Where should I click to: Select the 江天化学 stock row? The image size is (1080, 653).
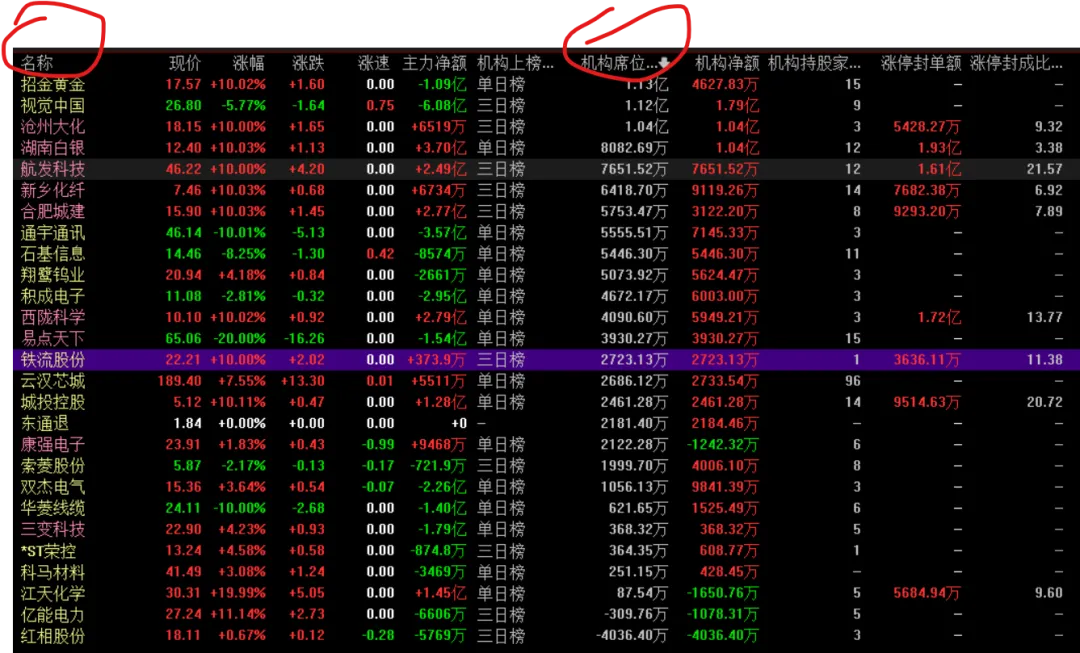coord(546,593)
